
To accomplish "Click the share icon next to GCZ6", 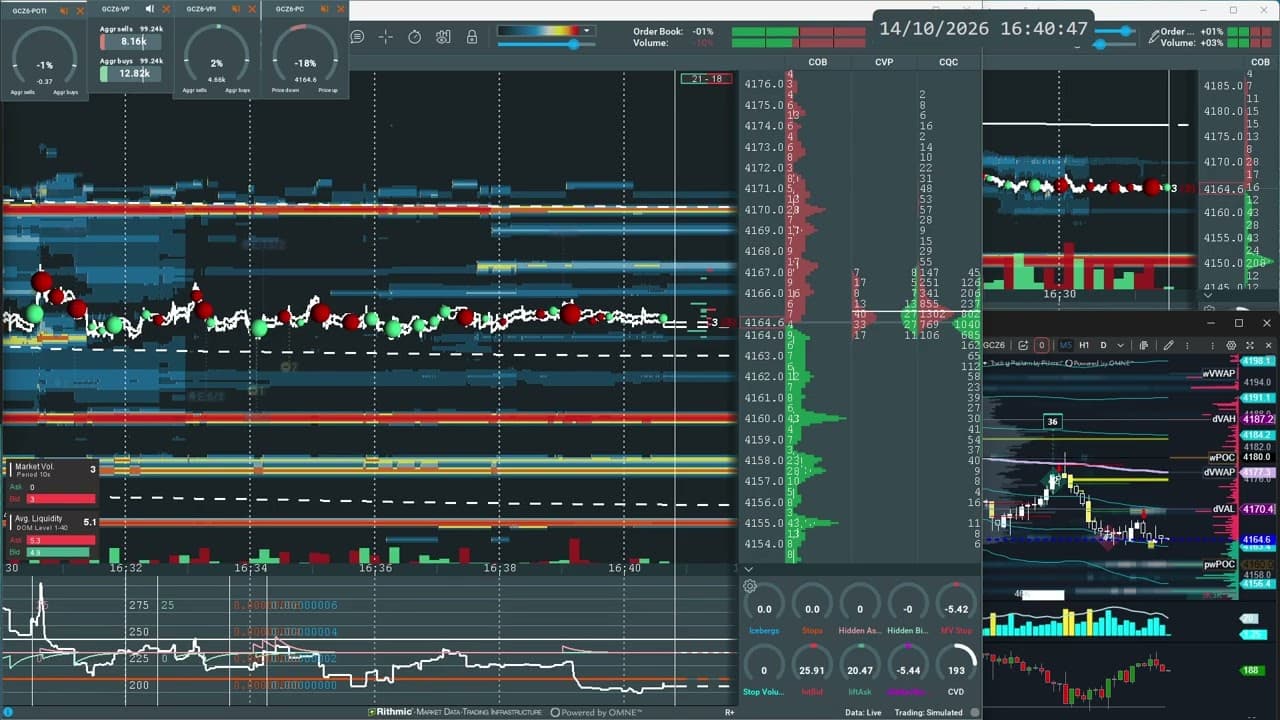I will [1023, 345].
